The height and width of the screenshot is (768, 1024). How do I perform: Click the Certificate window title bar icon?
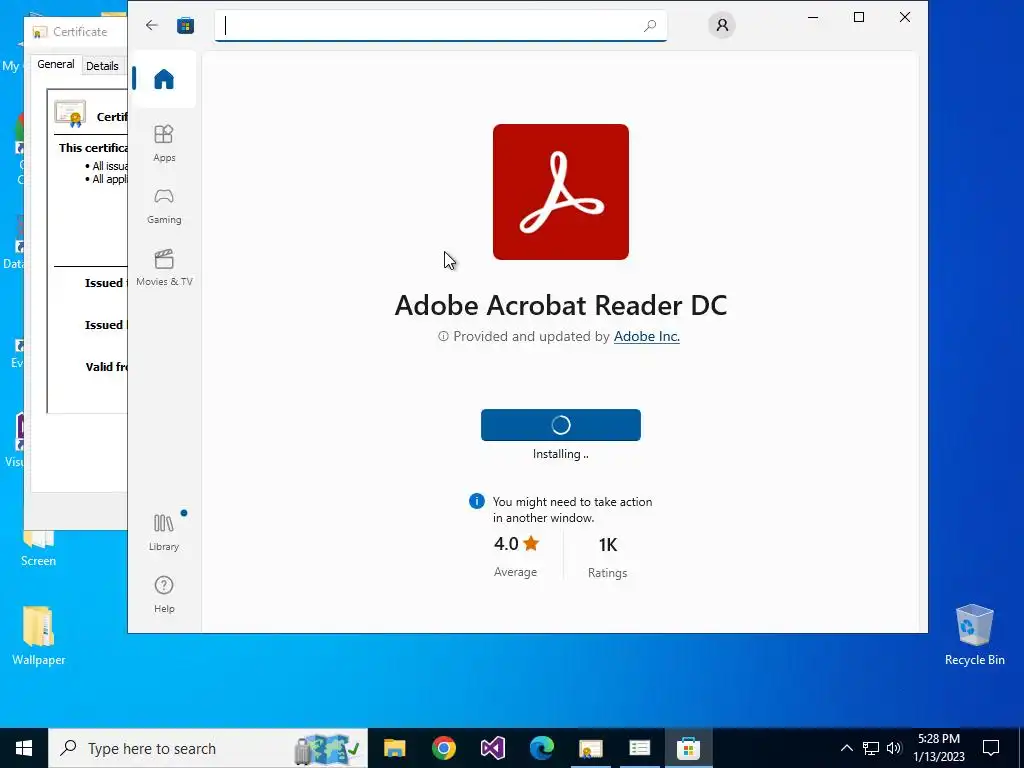[40, 31]
